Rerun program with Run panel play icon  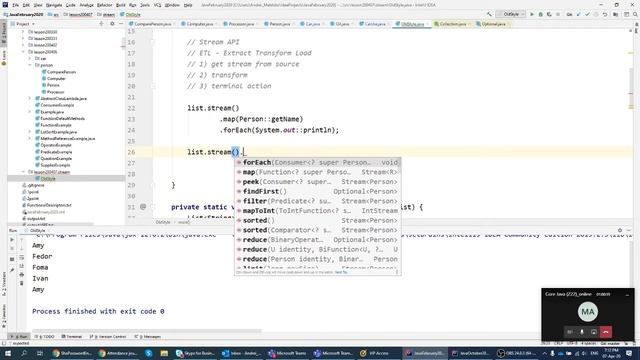[x=12, y=240]
